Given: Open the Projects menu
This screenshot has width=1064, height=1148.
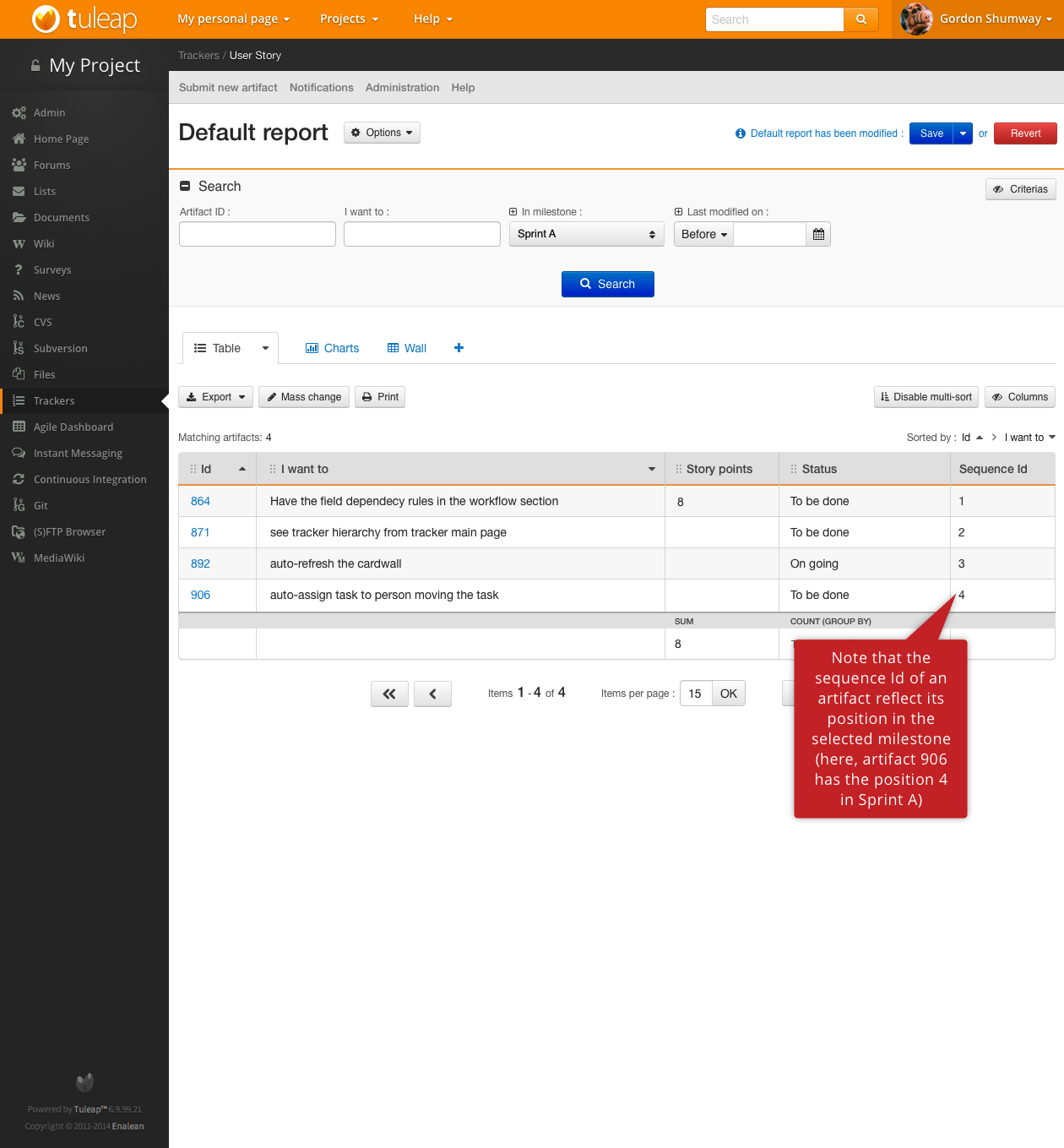Looking at the screenshot, I should coord(349,19).
